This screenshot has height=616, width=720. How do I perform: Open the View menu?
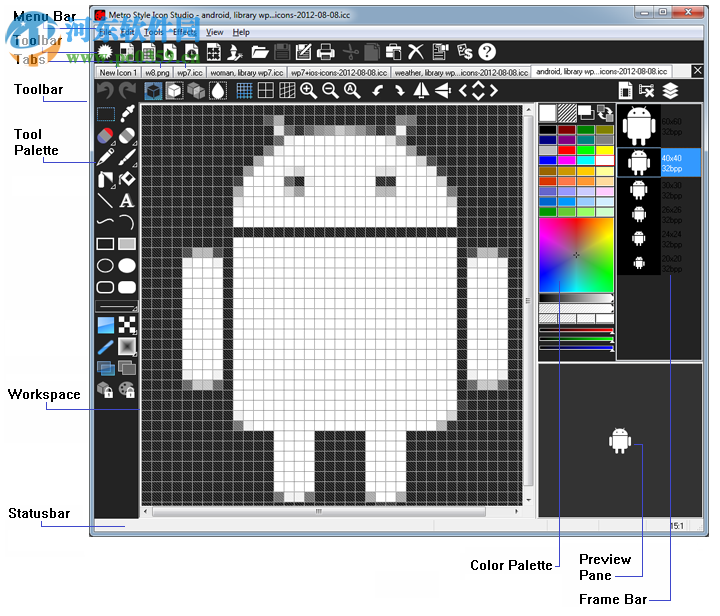click(x=214, y=32)
